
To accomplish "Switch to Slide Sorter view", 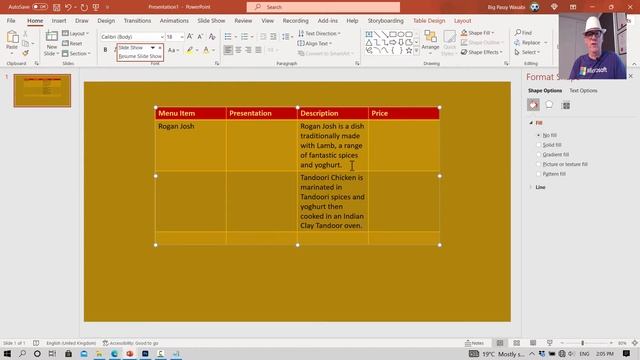I will (x=517, y=343).
